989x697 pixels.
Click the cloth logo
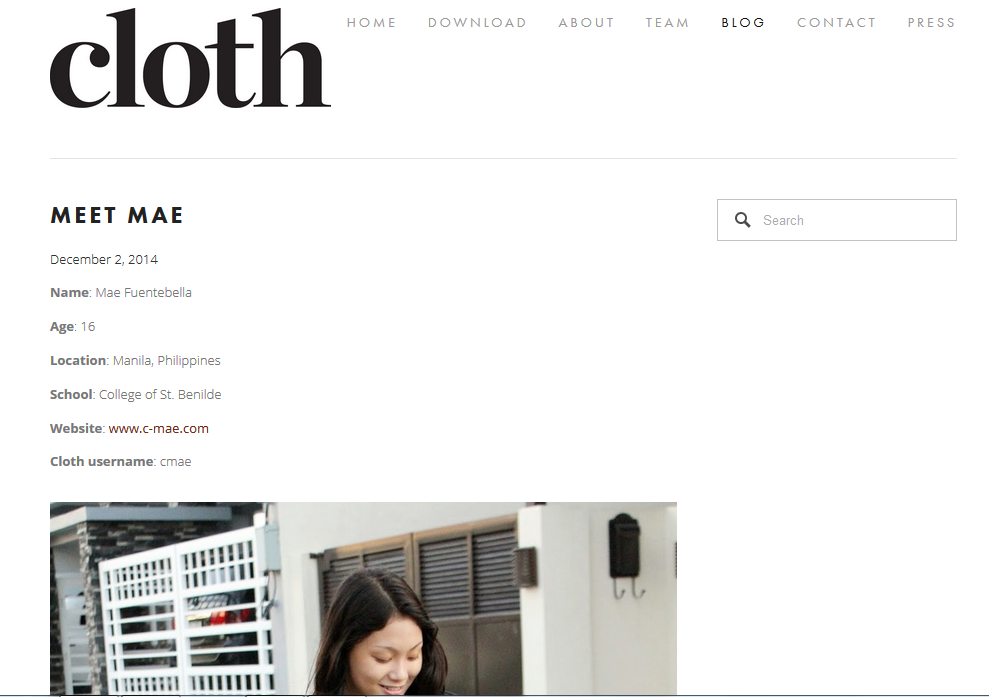(x=190, y=58)
